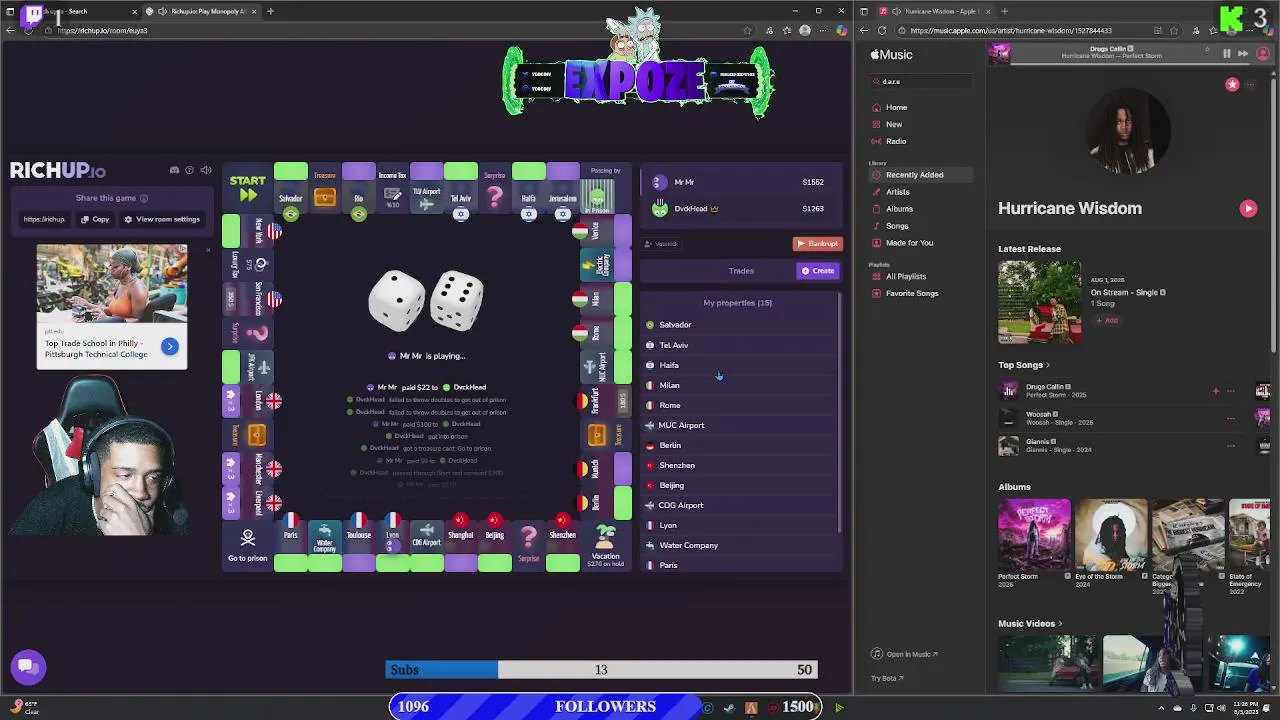Image resolution: width=1280 pixels, height=720 pixels.
Task: Open the Favorite Songs playlist
Action: [912, 293]
